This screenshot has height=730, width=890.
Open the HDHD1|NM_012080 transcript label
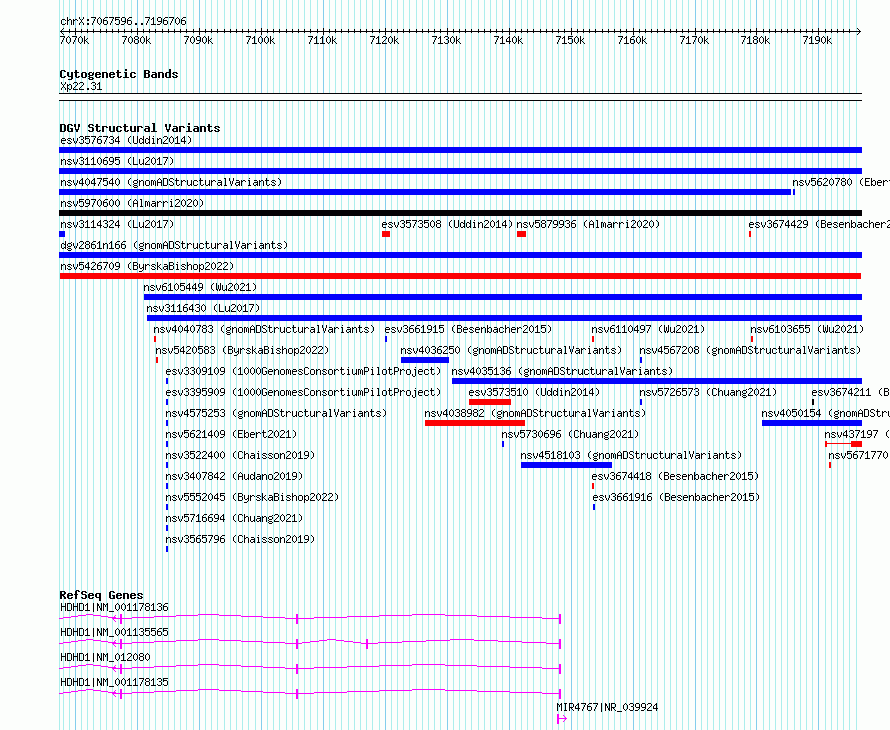click(x=105, y=657)
